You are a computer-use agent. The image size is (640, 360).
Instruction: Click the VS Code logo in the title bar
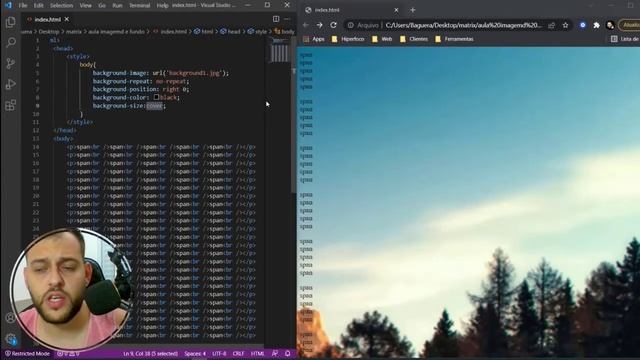coord(8,5)
